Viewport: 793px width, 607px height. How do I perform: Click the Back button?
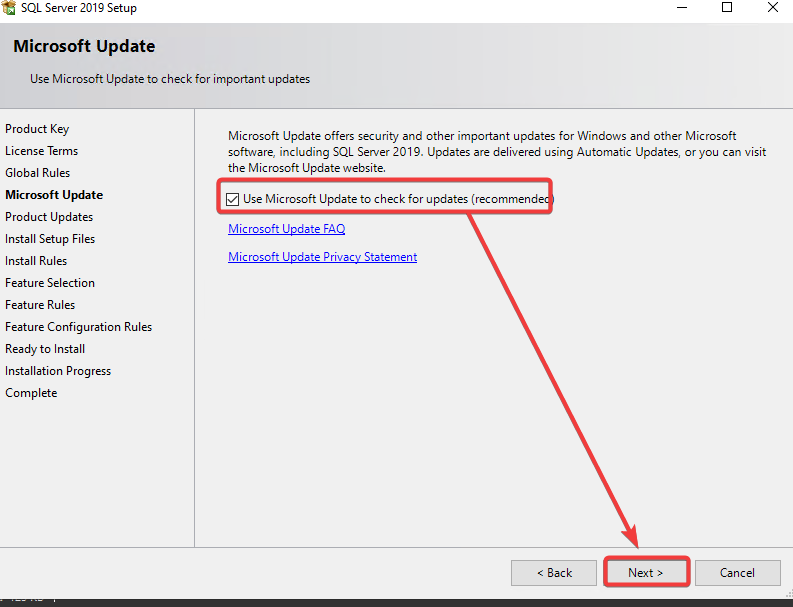[554, 573]
